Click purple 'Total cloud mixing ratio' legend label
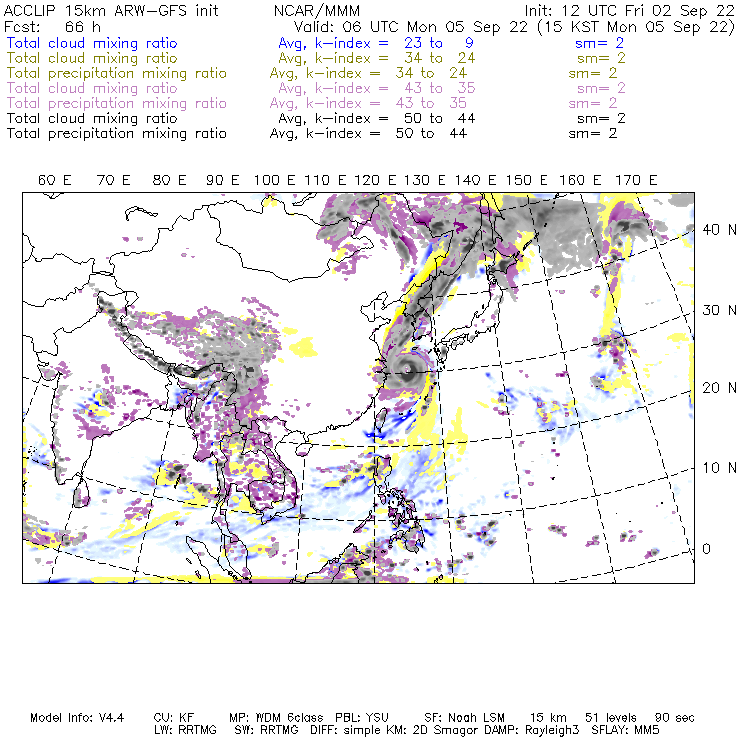The image size is (740, 740). pyautogui.click(x=92, y=88)
